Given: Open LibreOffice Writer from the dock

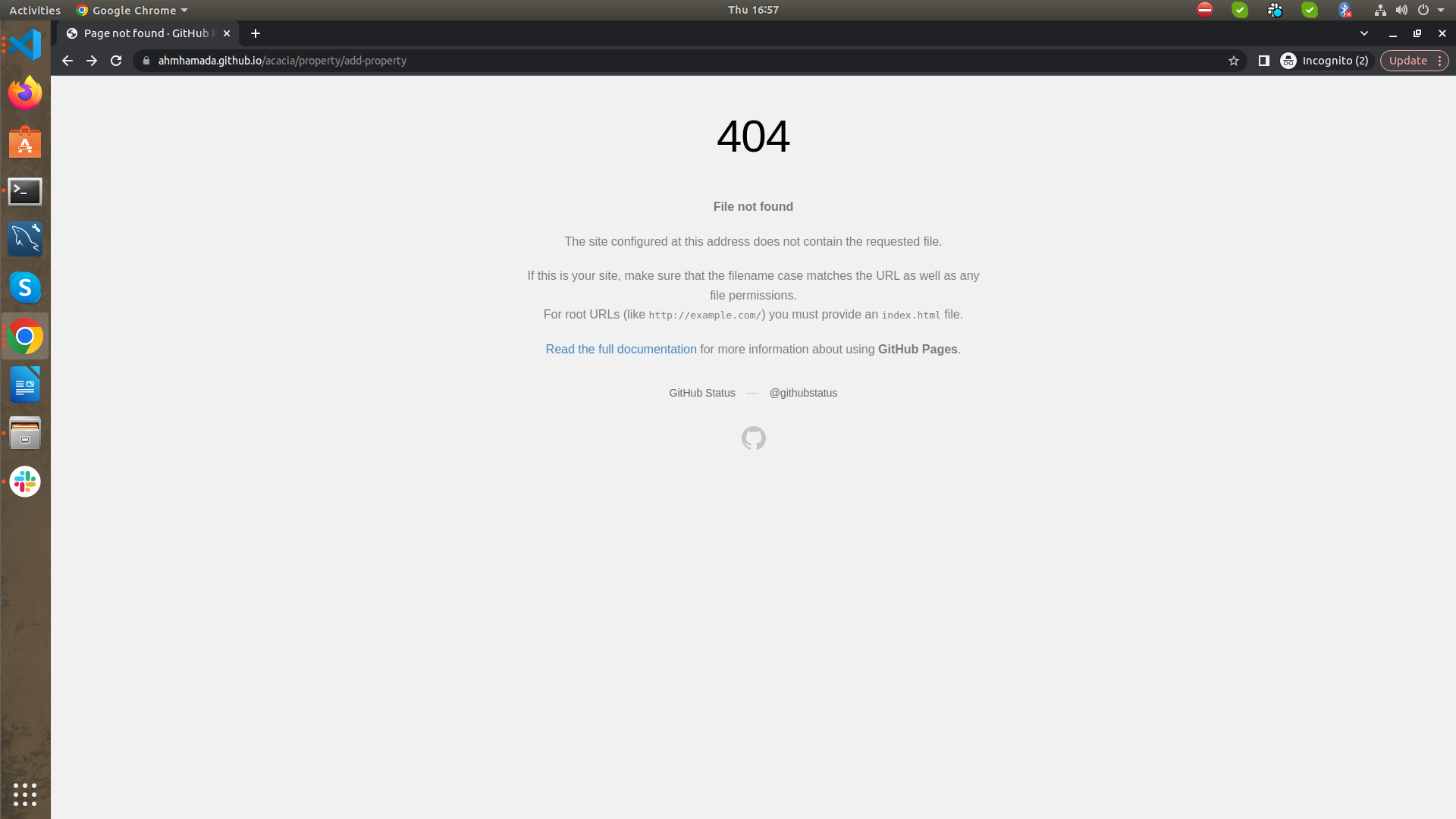Looking at the screenshot, I should coord(25,384).
